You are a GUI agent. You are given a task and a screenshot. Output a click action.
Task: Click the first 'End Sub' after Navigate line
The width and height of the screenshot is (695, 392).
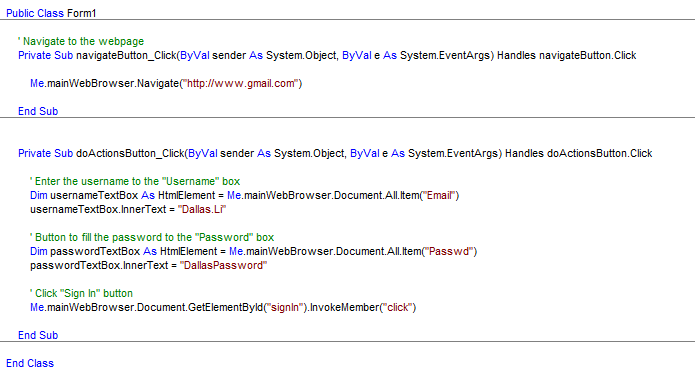click(x=38, y=111)
